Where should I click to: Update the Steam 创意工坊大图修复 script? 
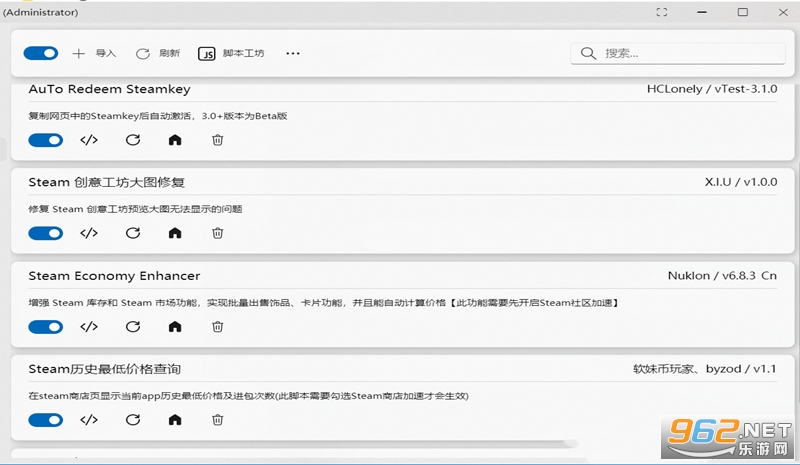(133, 233)
